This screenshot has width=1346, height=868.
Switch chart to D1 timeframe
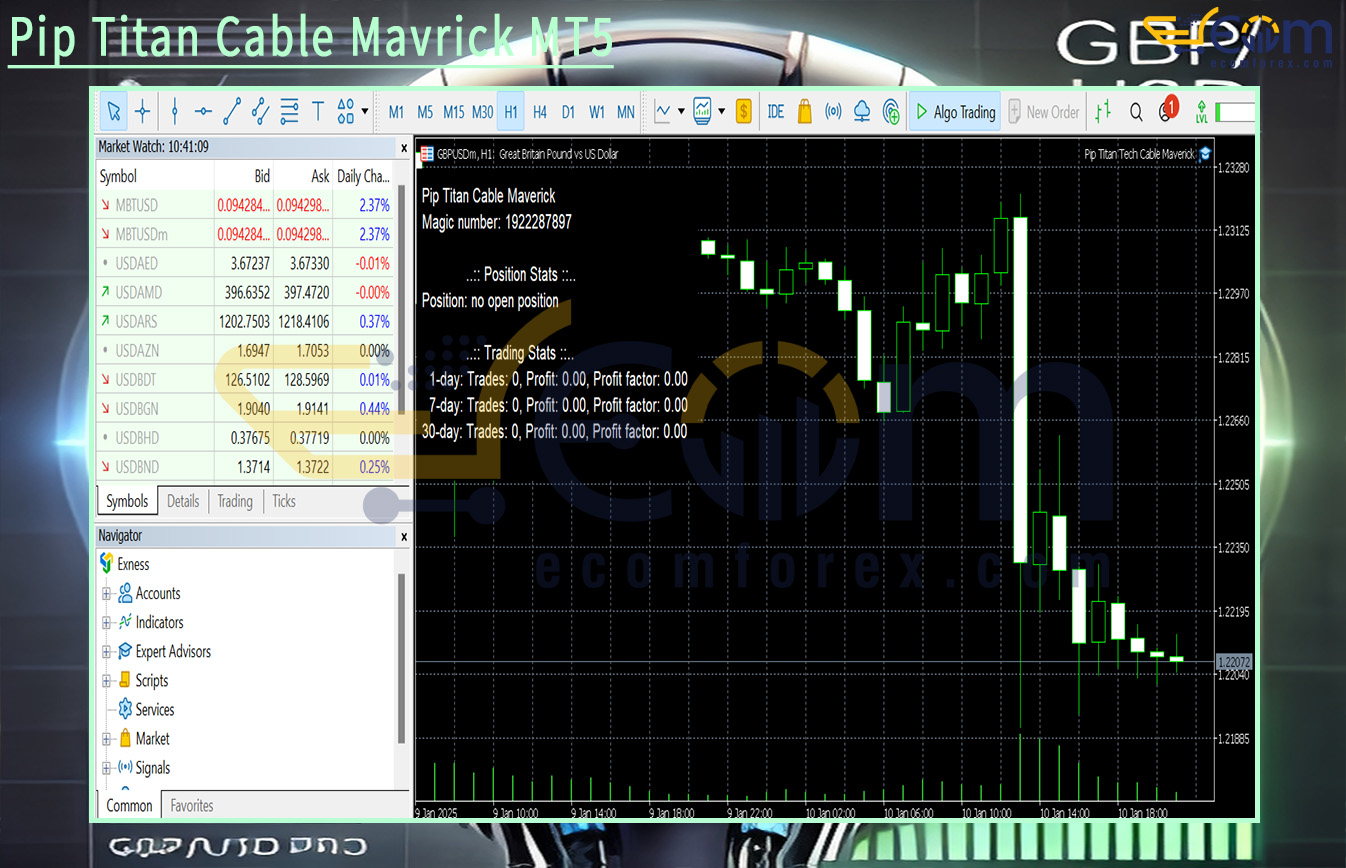[568, 112]
